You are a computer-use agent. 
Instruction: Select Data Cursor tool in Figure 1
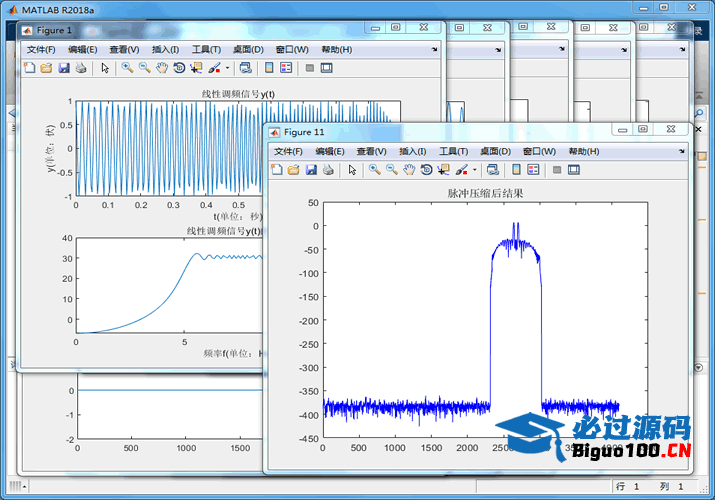coord(197,68)
